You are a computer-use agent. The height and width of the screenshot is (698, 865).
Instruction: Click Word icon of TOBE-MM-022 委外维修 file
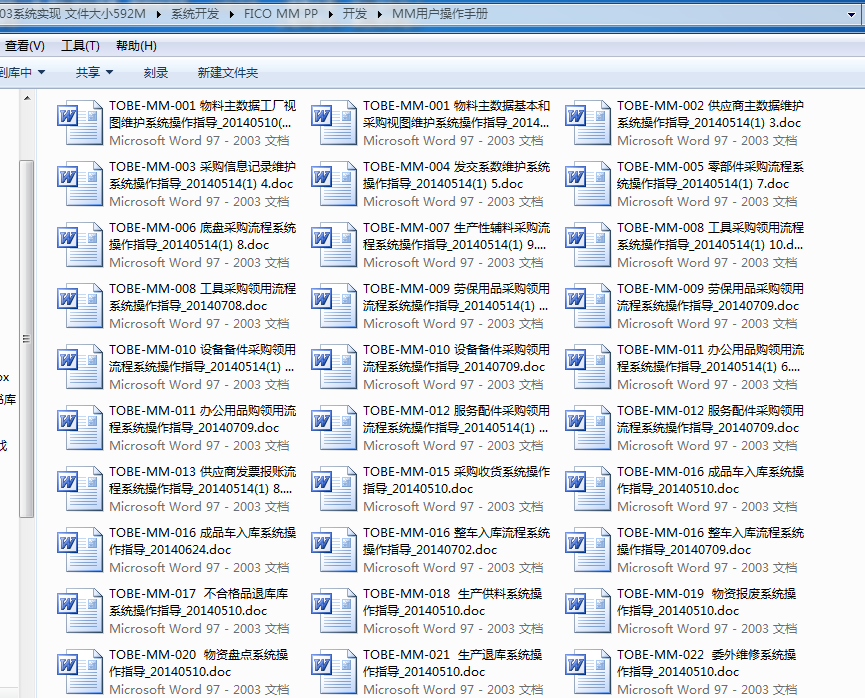(x=588, y=671)
